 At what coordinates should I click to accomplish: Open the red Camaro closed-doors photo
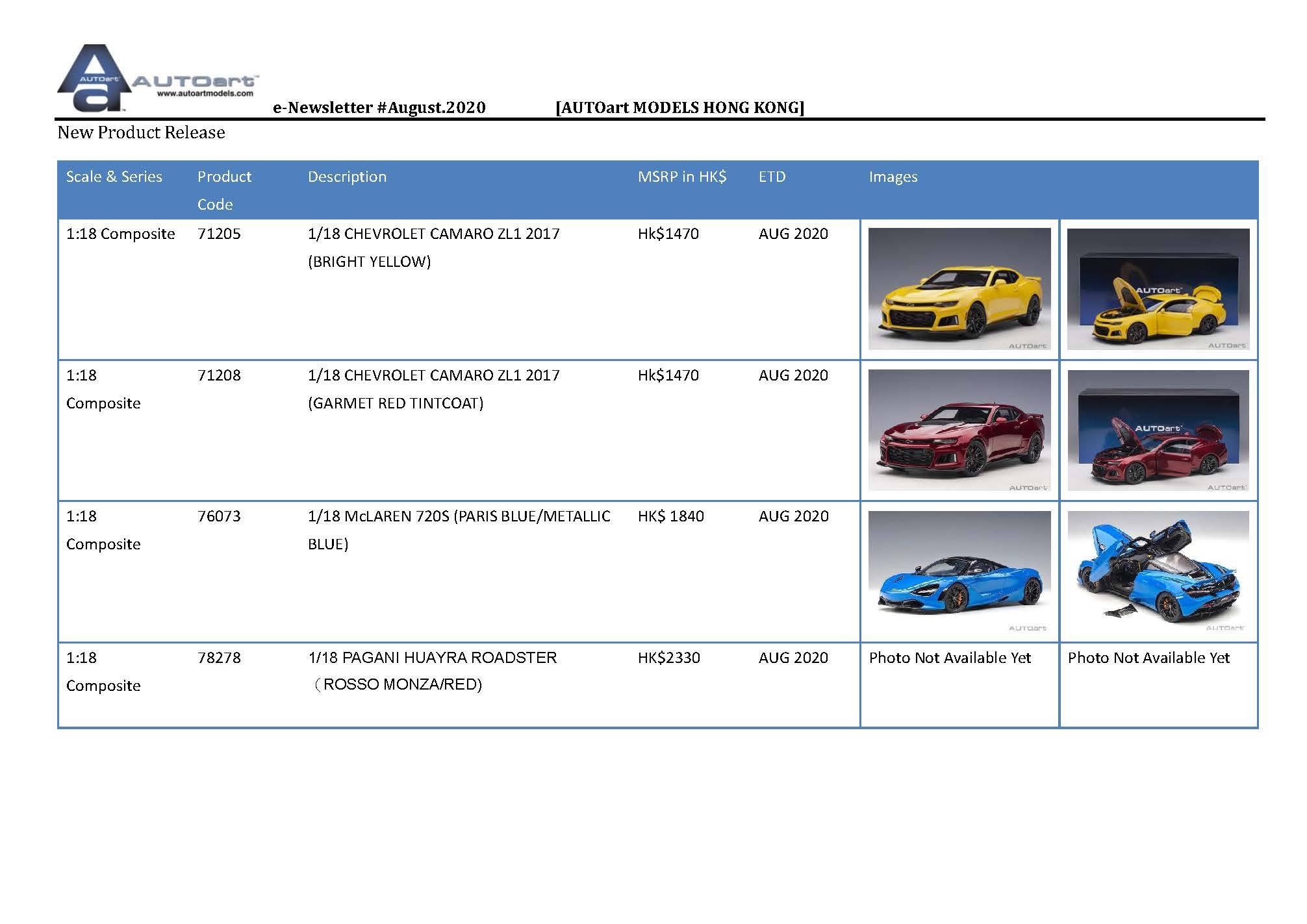point(959,430)
